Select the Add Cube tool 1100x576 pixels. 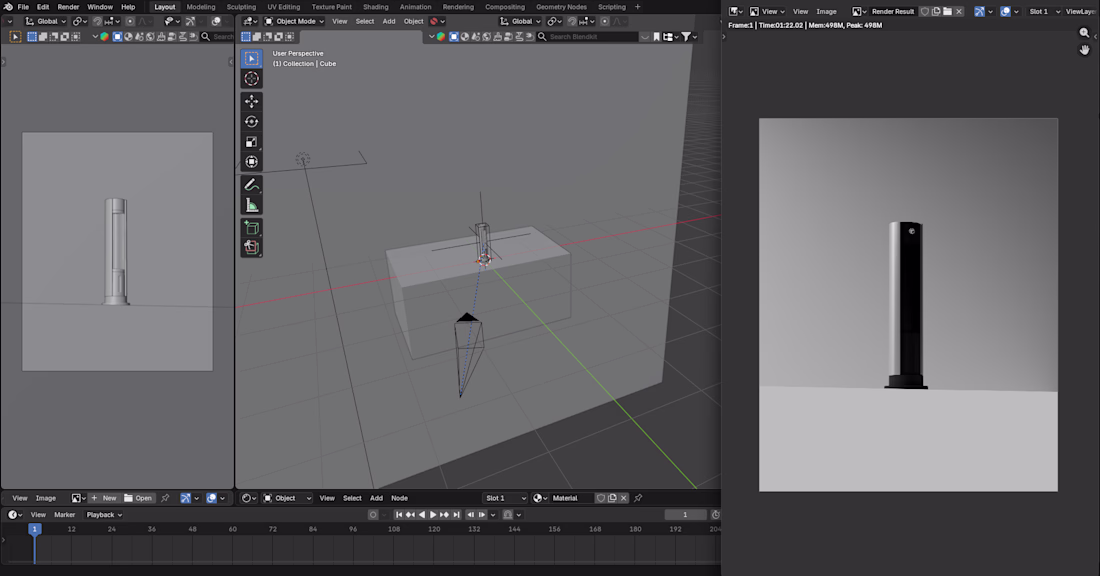coord(251,227)
